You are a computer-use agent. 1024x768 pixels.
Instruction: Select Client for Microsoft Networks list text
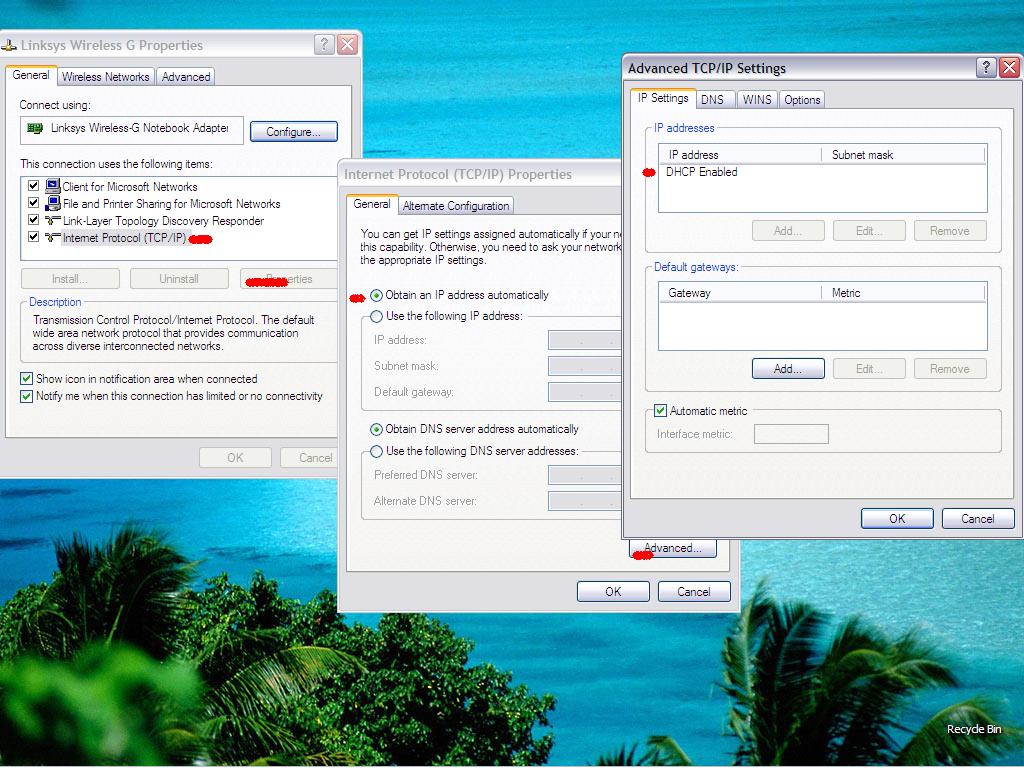(130, 187)
